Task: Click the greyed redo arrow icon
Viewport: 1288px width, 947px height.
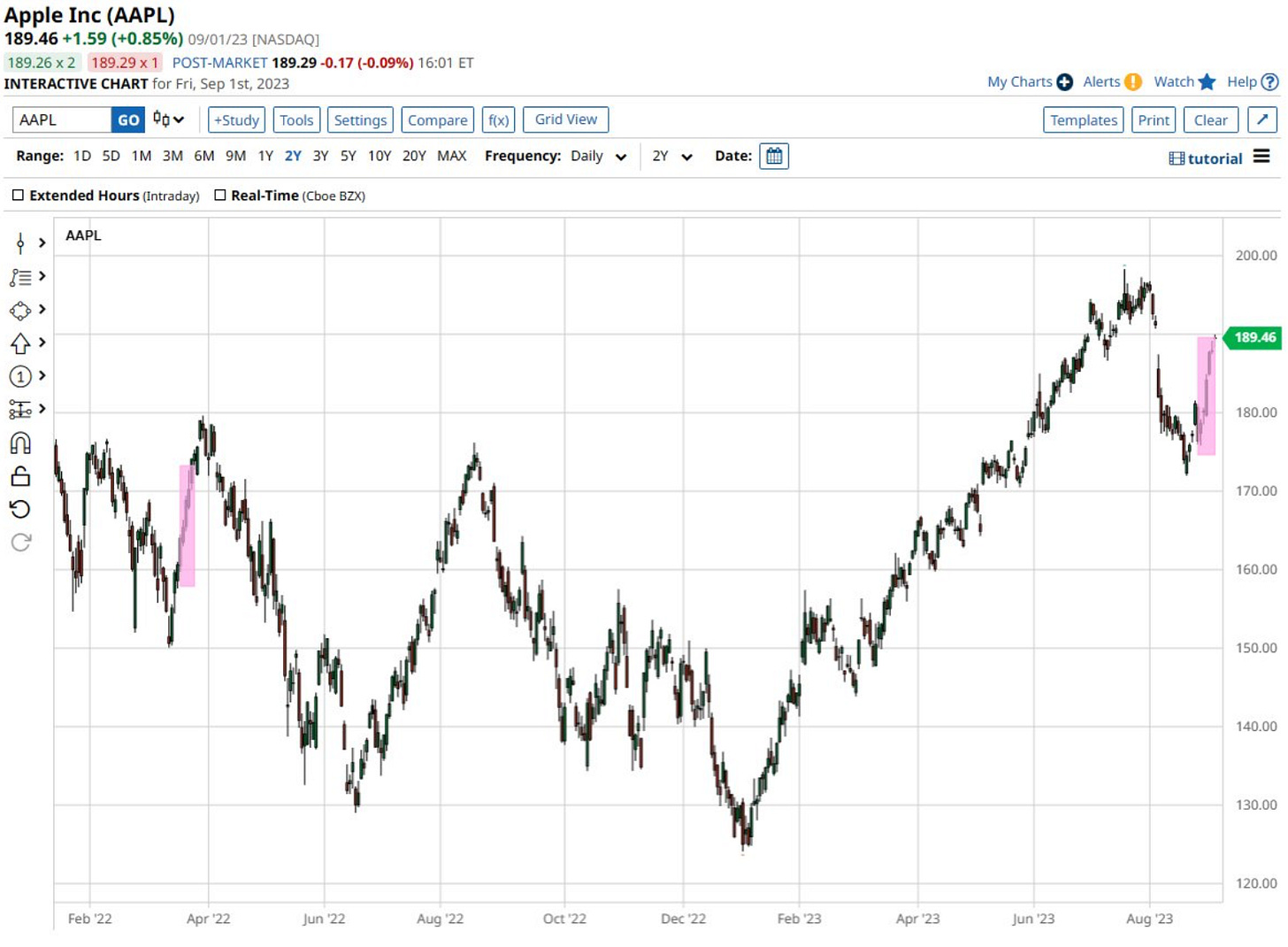Action: pos(20,542)
